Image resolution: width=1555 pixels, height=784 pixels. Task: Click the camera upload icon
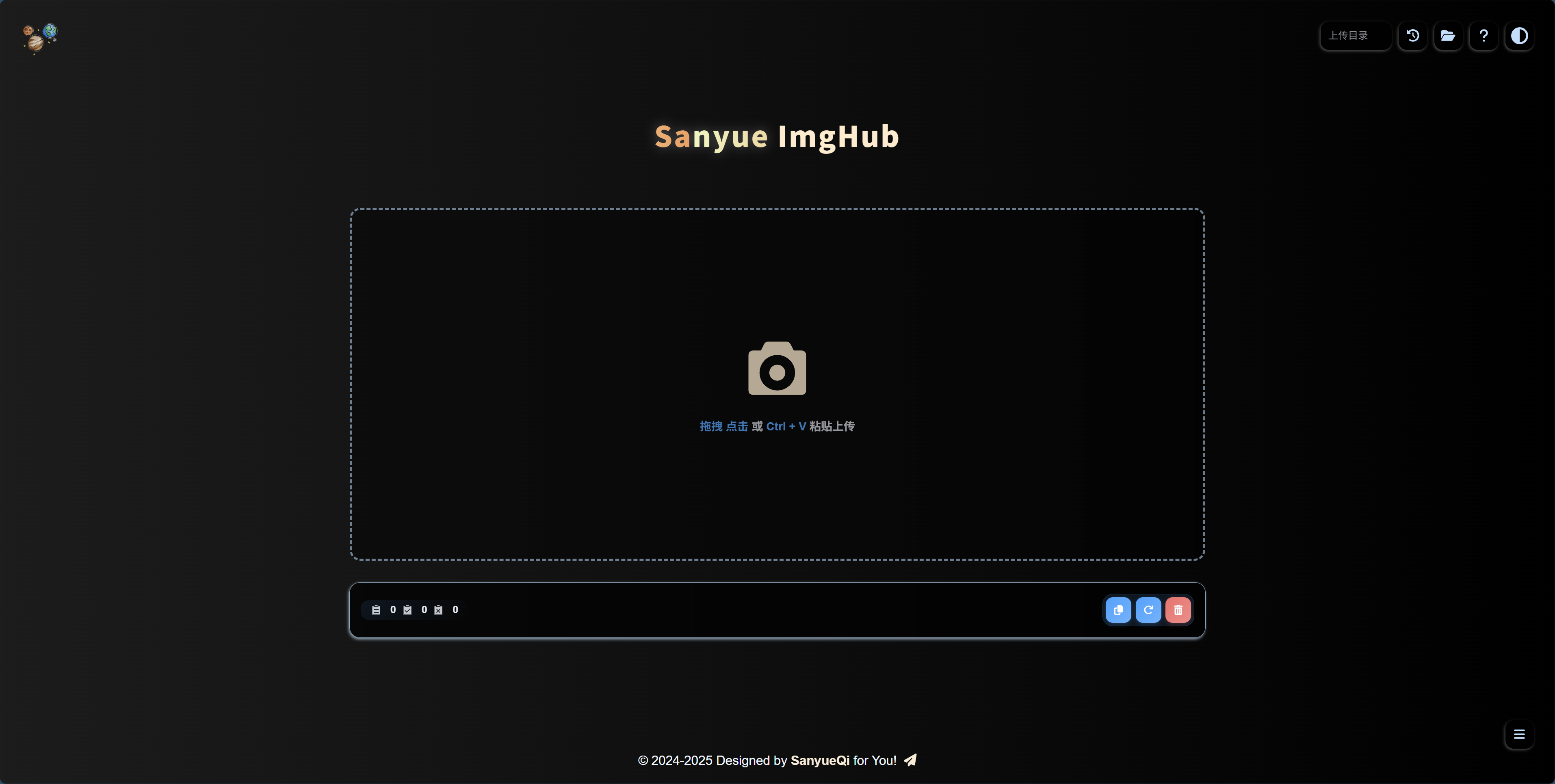coord(777,368)
